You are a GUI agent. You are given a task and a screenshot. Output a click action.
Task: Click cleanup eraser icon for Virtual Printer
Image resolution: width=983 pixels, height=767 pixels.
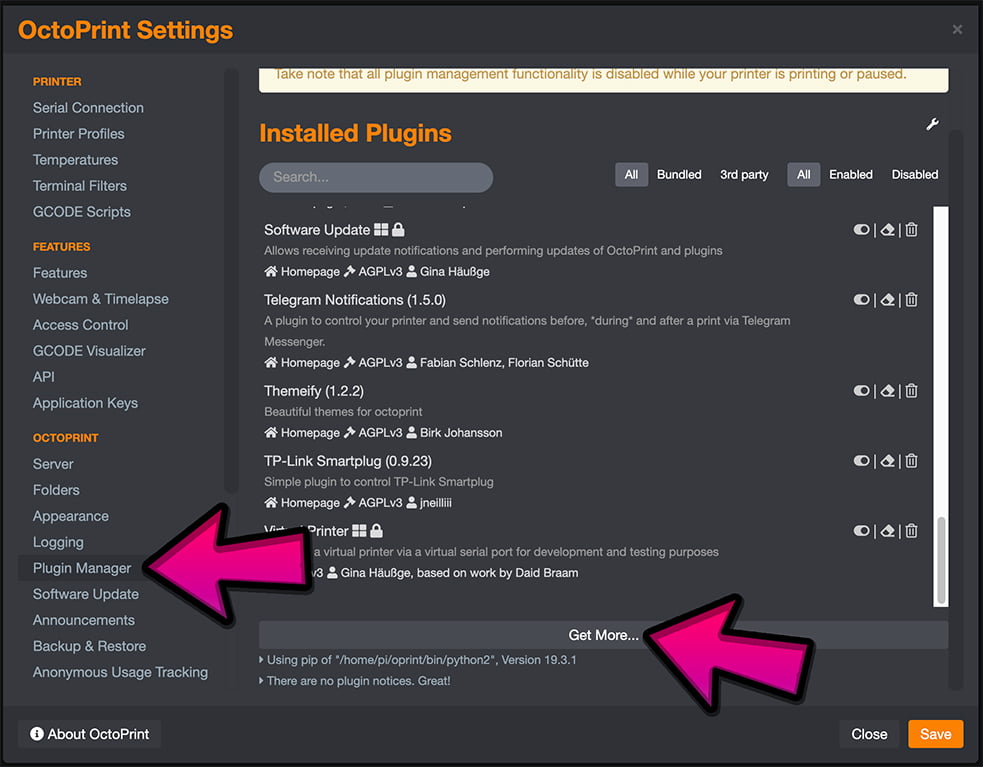tap(887, 531)
